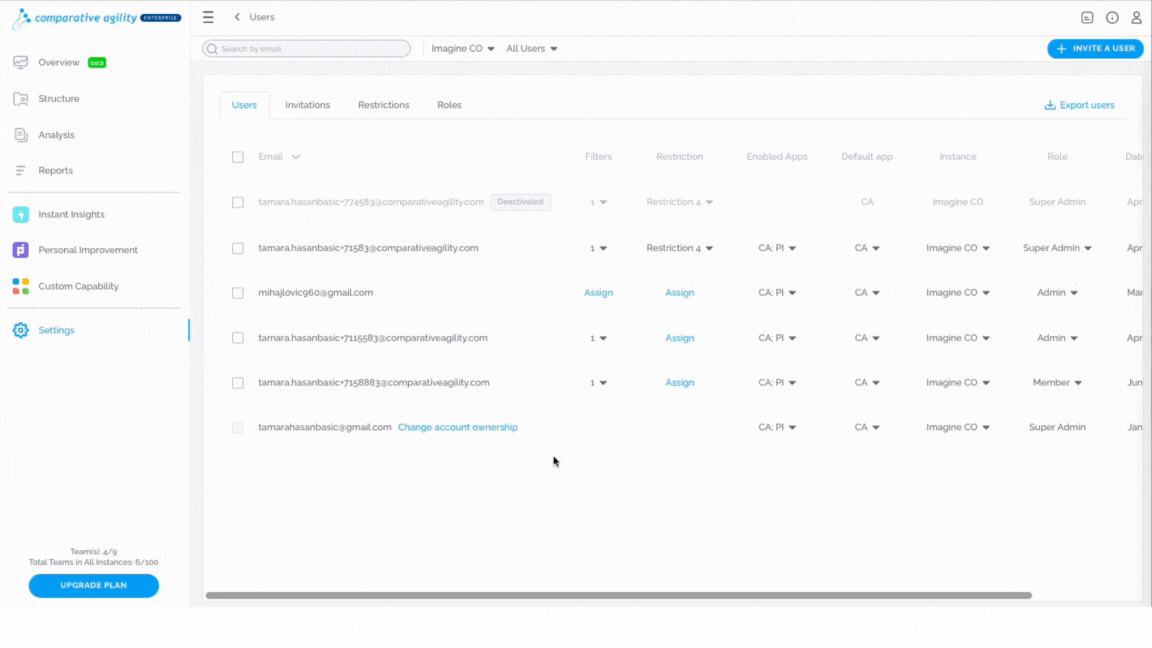Open Personal Improvement sidebar icon

pos(21,250)
